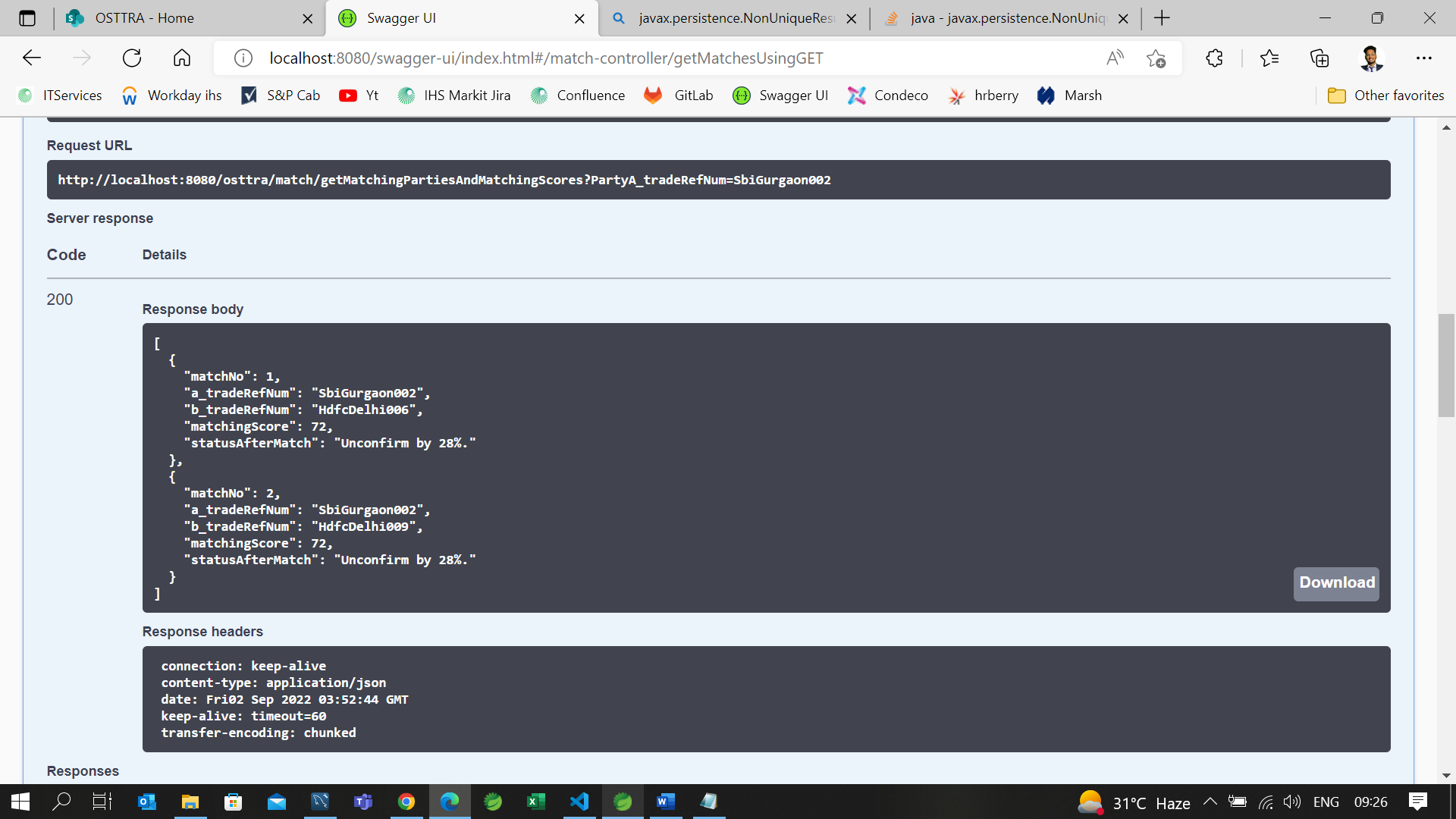Add this page to favorites star icon
Image resolution: width=1456 pixels, height=819 pixels.
click(1156, 58)
